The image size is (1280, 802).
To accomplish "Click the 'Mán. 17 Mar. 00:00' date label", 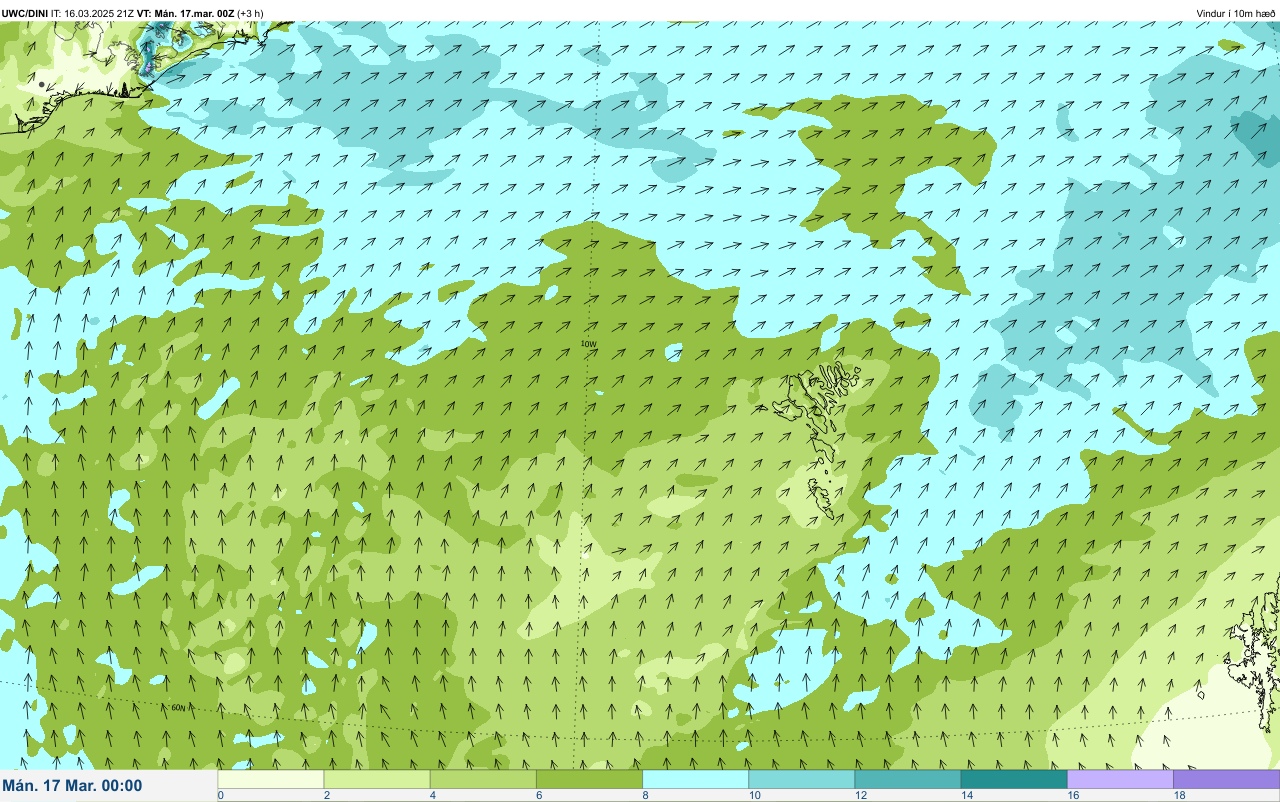I will tap(73, 786).
